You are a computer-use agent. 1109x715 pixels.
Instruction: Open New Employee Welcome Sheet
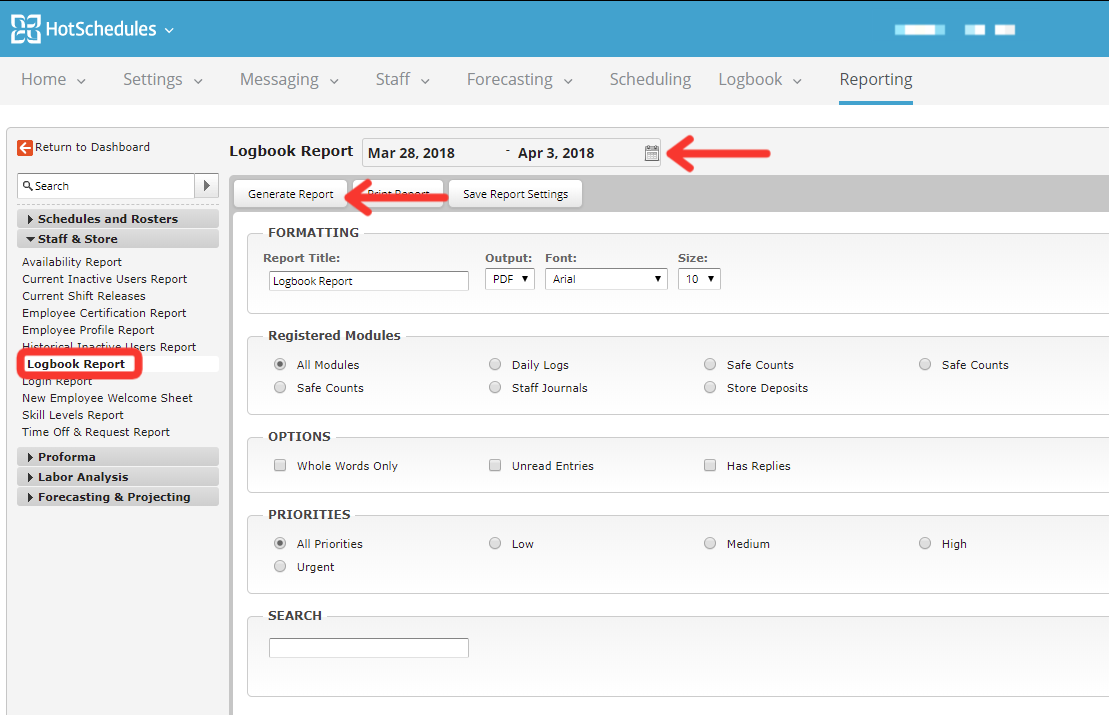click(x=107, y=397)
